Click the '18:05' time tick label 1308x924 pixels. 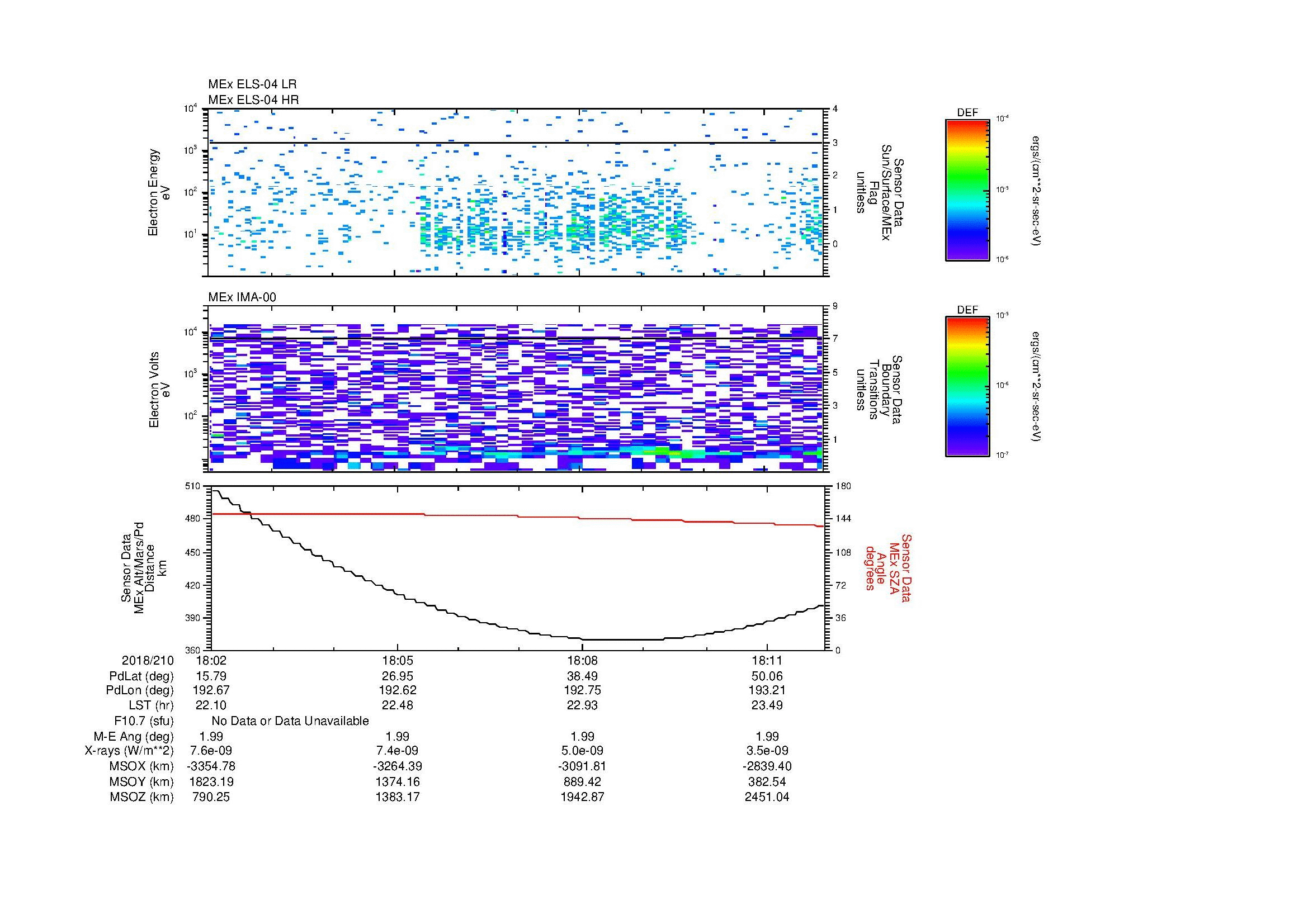click(397, 661)
